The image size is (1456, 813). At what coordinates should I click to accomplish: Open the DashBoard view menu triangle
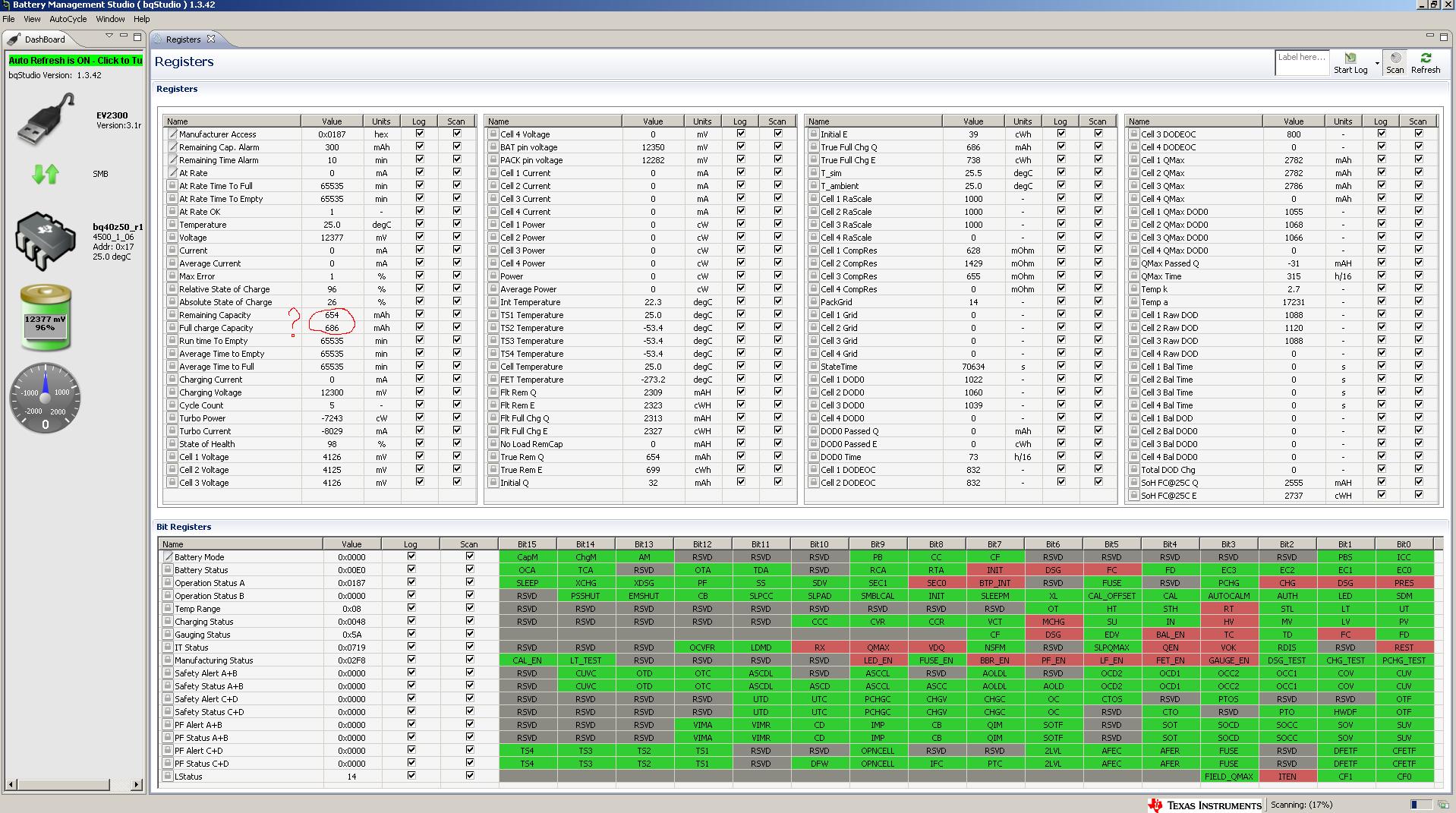(x=109, y=36)
